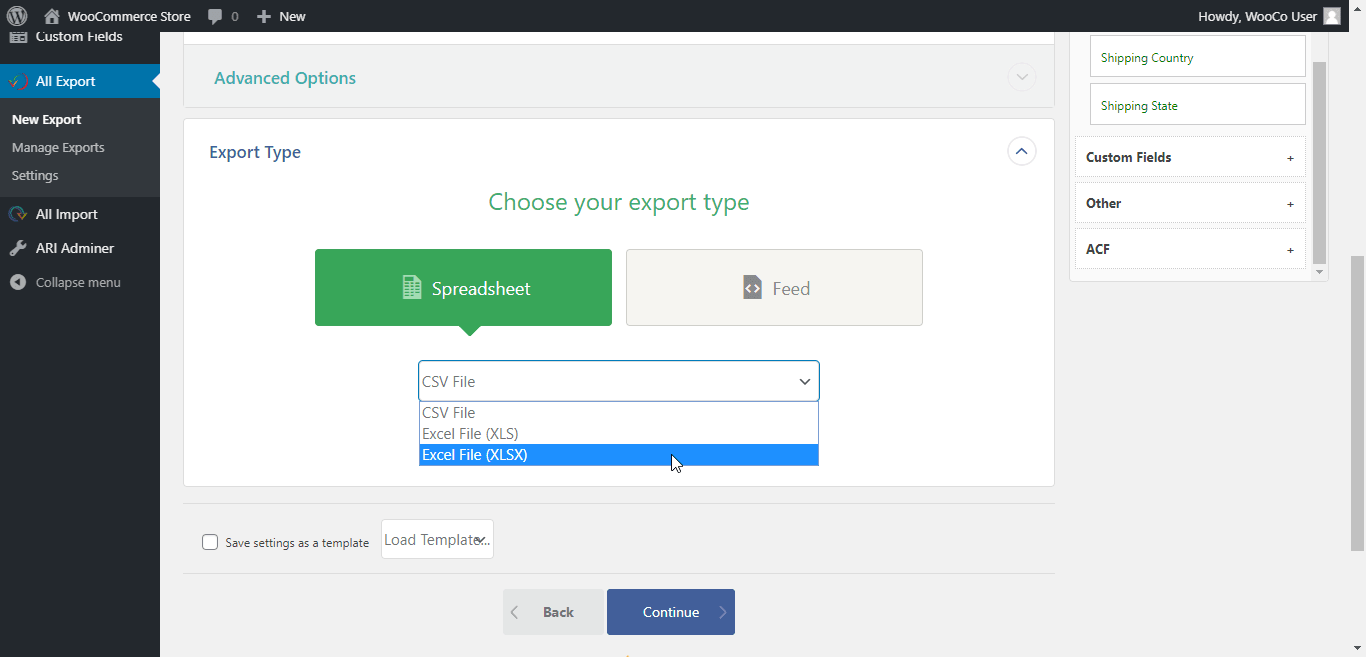Click the scrollbar down arrow in data panel
This screenshot has height=657, width=1366.
(x=1319, y=272)
